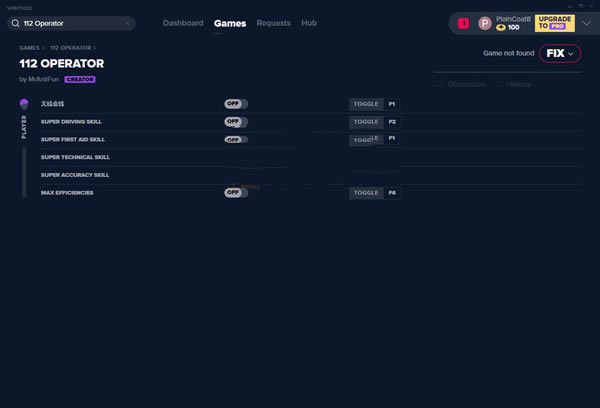Go to the Hub tab
This screenshot has height=408, width=600.
[x=309, y=23]
